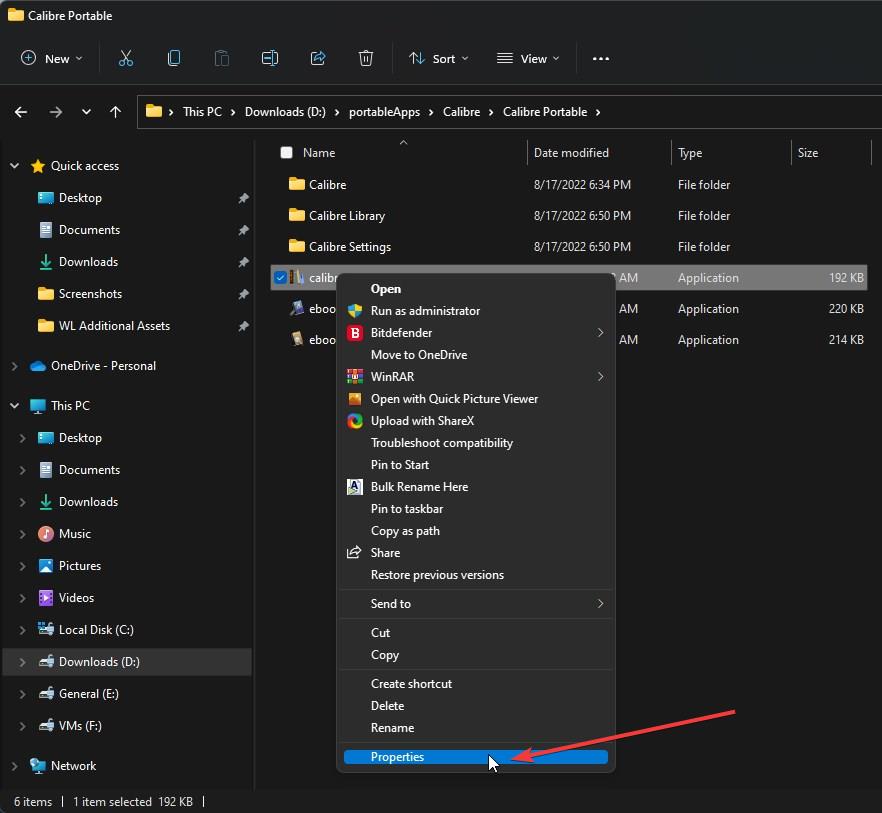Click the Share icon in toolbar
The image size is (882, 813).
318,59
